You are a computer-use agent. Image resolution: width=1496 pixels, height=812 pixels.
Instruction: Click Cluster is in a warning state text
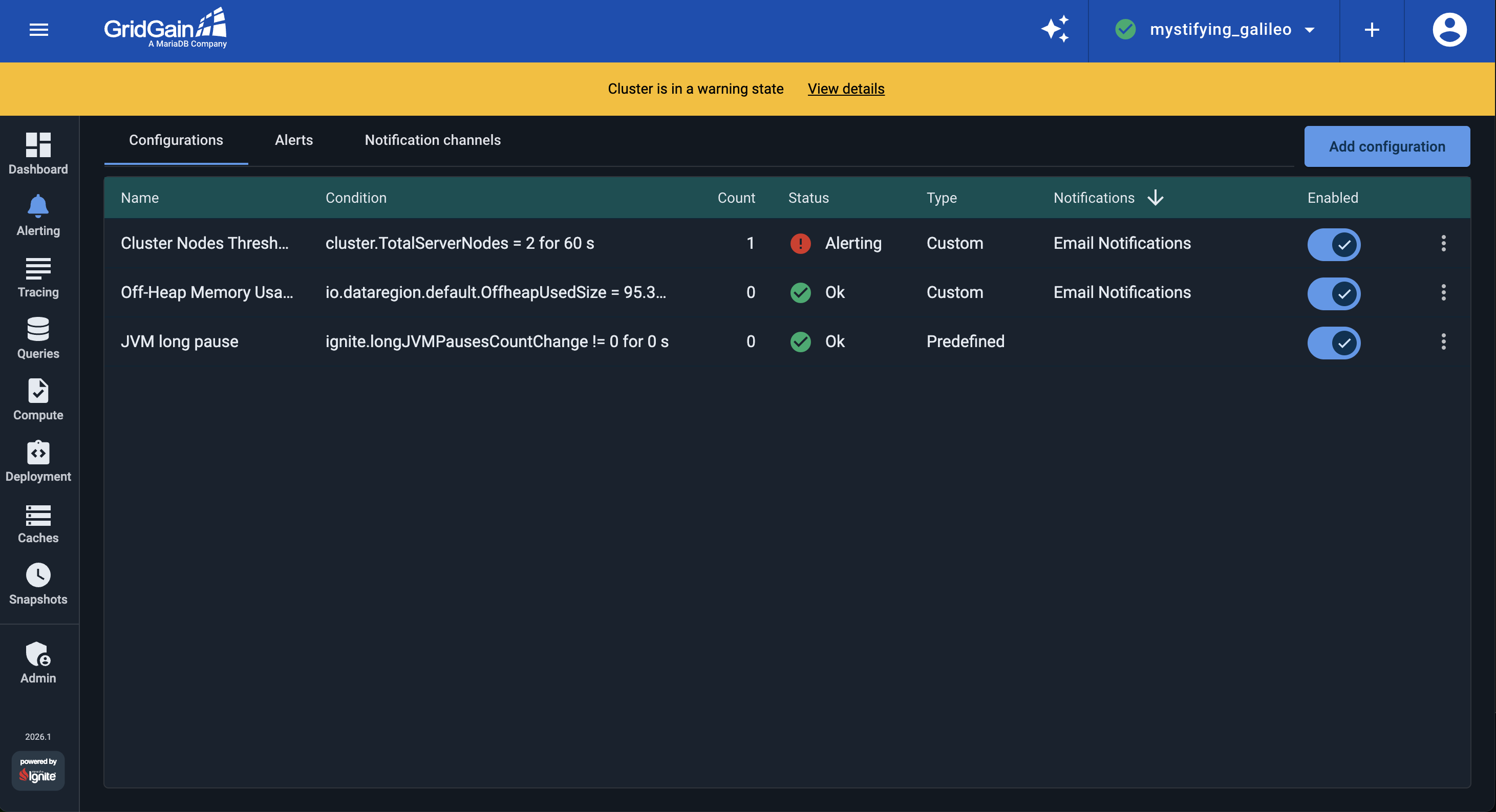[x=695, y=89]
